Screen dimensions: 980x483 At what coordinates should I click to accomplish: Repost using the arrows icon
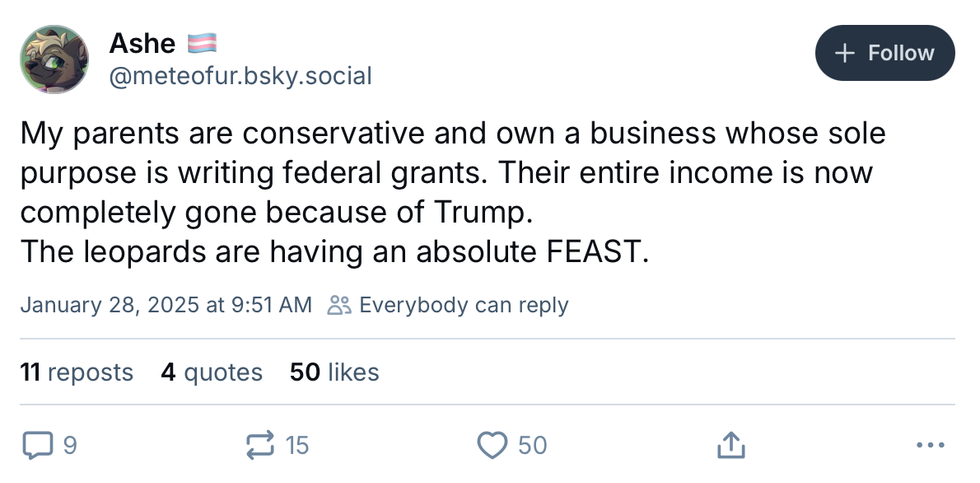pyautogui.click(x=262, y=445)
